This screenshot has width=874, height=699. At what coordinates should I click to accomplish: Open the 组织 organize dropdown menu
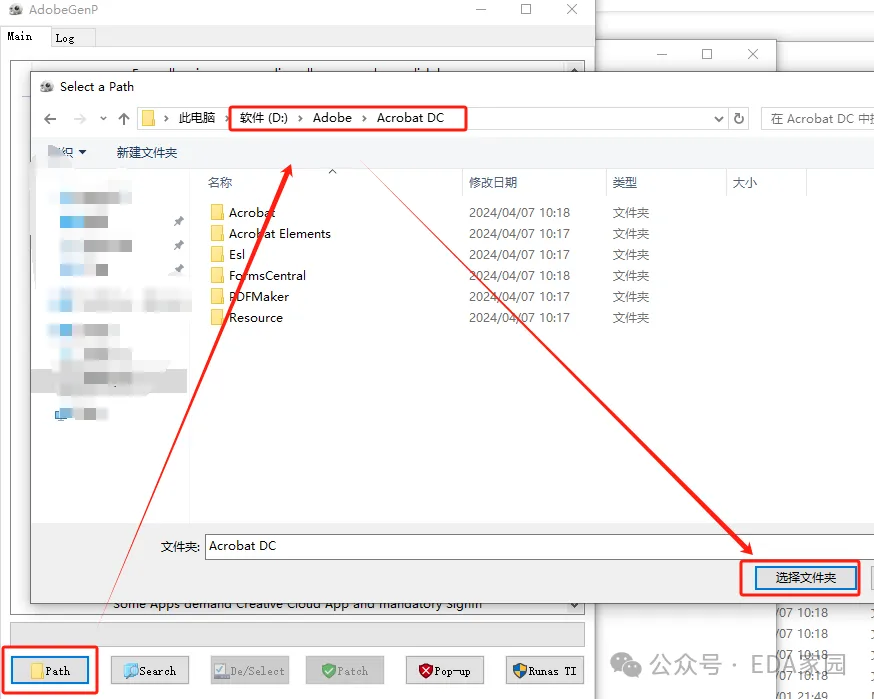[x=67, y=152]
